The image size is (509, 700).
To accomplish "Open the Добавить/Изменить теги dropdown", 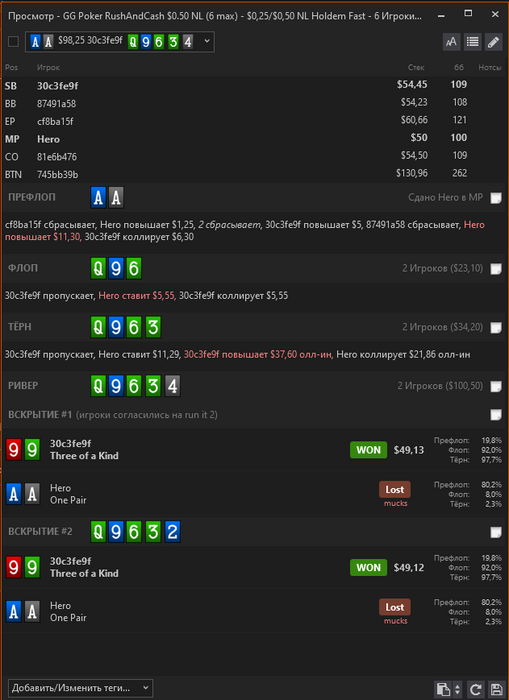I will pyautogui.click(x=80, y=688).
